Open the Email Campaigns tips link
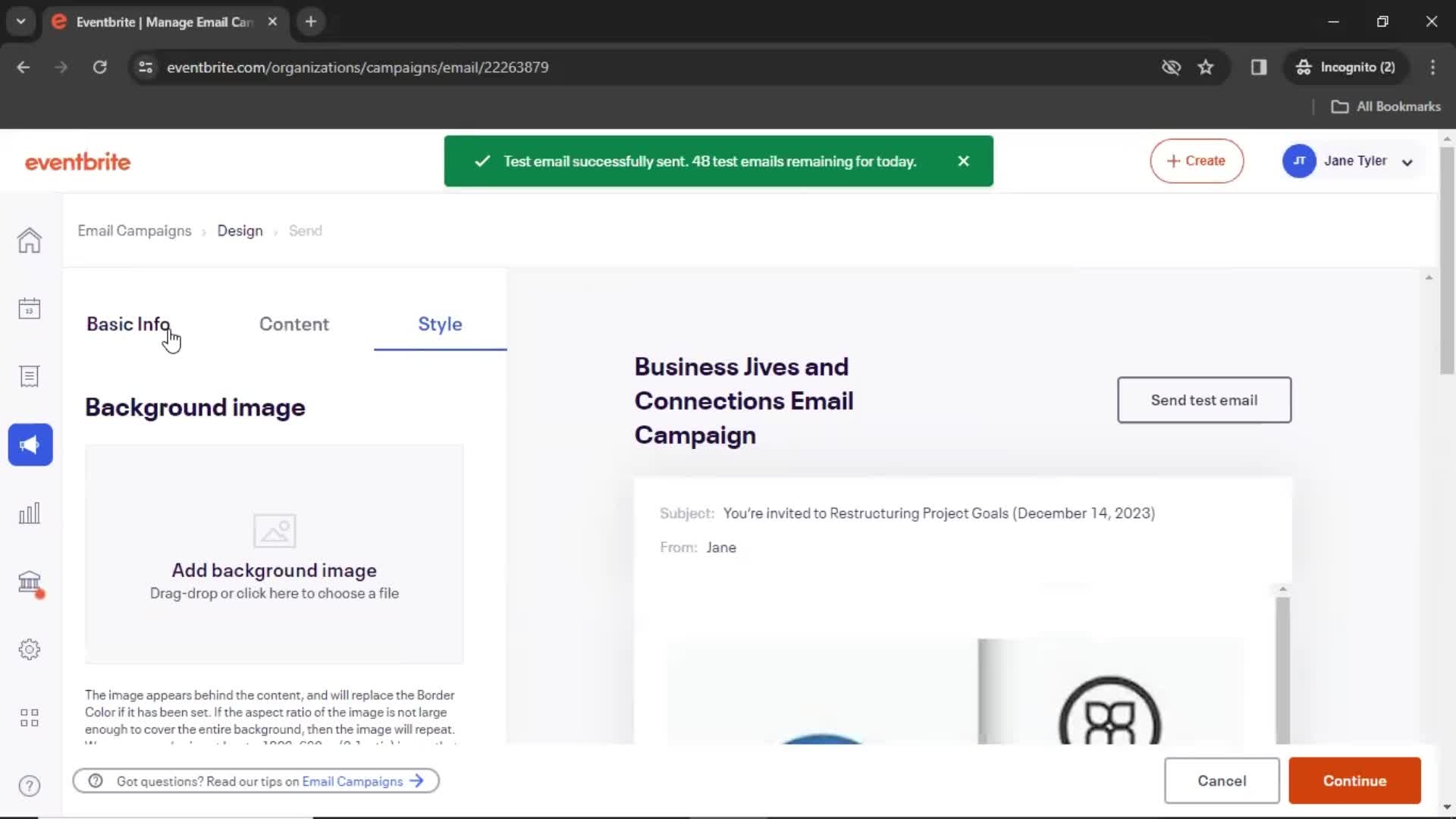The height and width of the screenshot is (819, 1456). [x=362, y=781]
